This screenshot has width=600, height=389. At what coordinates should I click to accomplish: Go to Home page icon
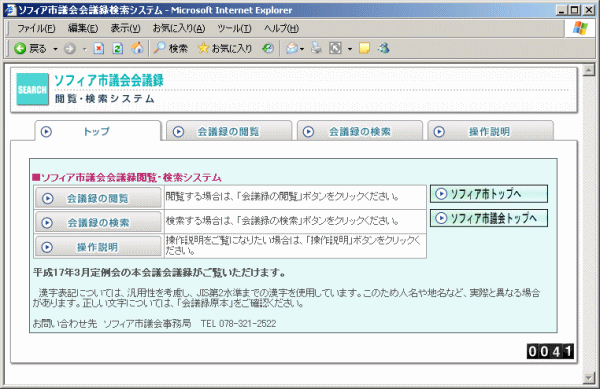point(137,48)
